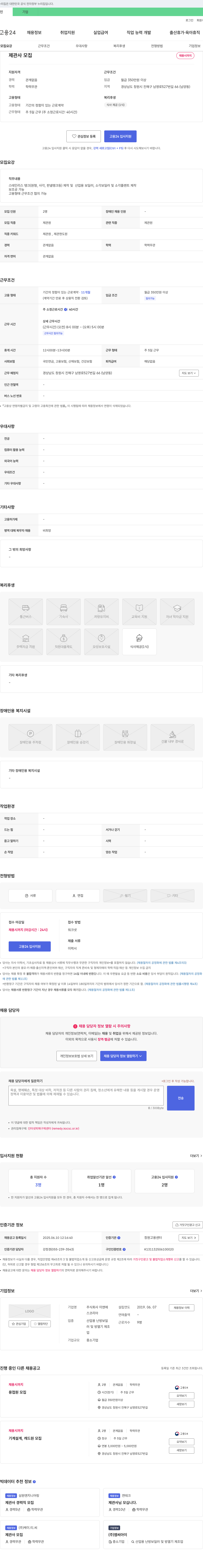Jump to the 근무조건 section tab
This screenshot has height=1568, width=203.
(44, 46)
